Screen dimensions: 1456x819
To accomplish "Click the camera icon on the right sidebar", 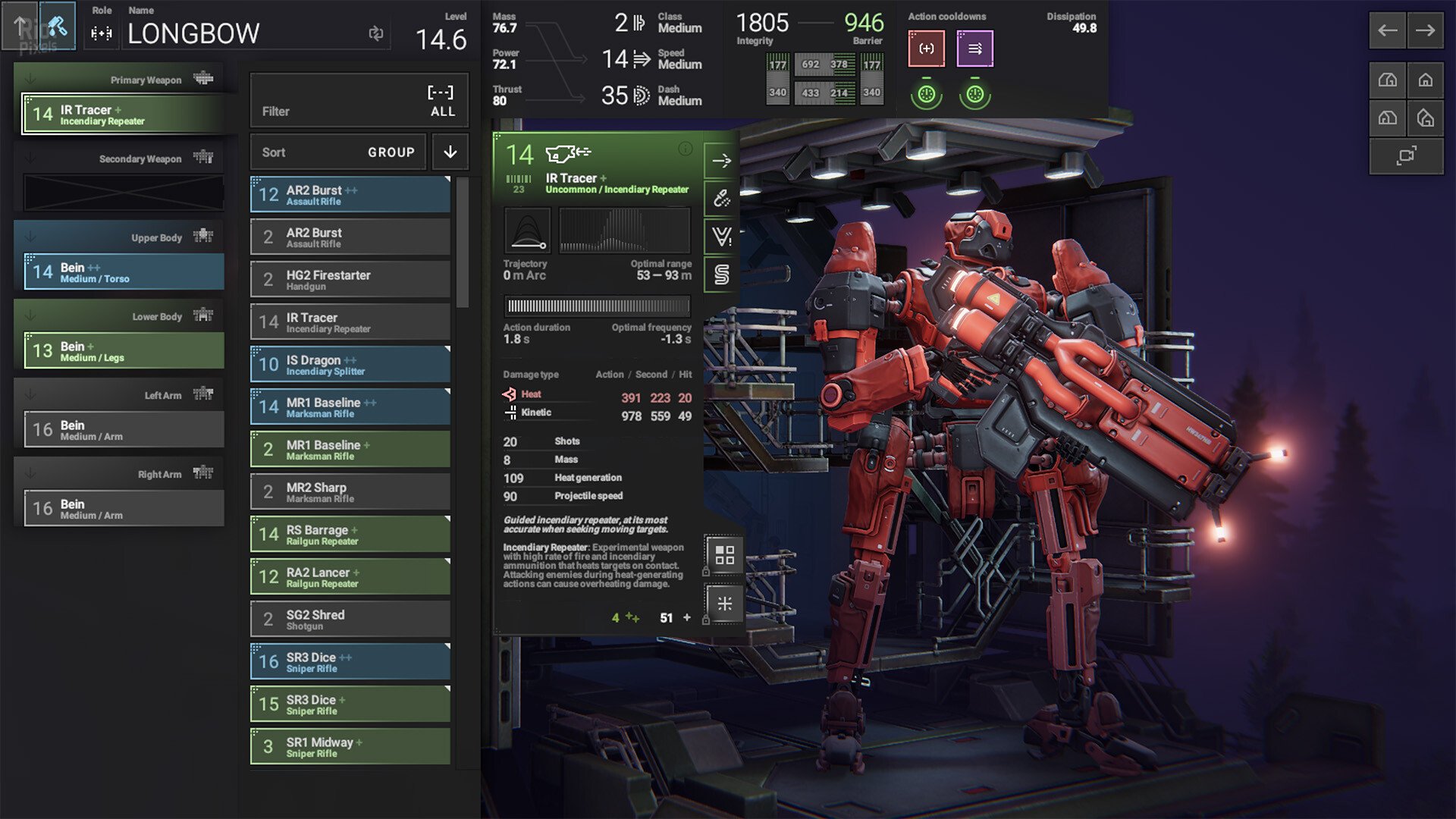I will coord(1407,155).
